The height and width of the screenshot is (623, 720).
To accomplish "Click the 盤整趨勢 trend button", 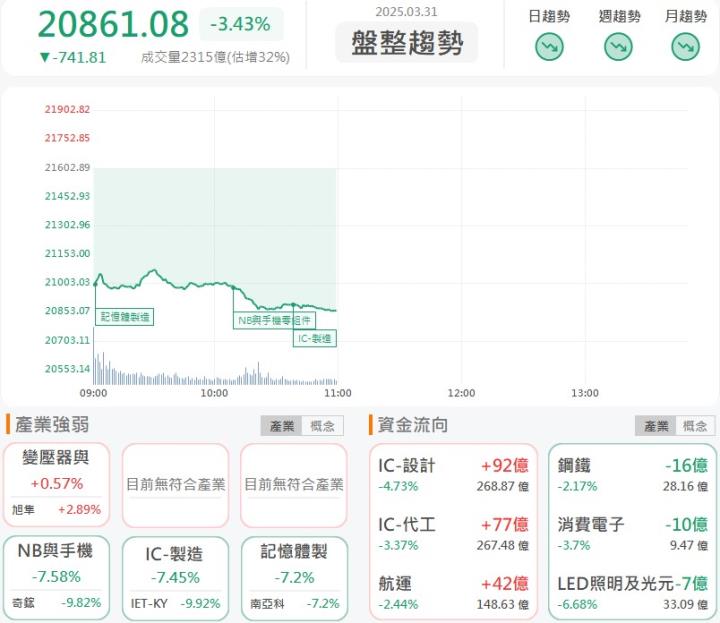I will tap(406, 42).
